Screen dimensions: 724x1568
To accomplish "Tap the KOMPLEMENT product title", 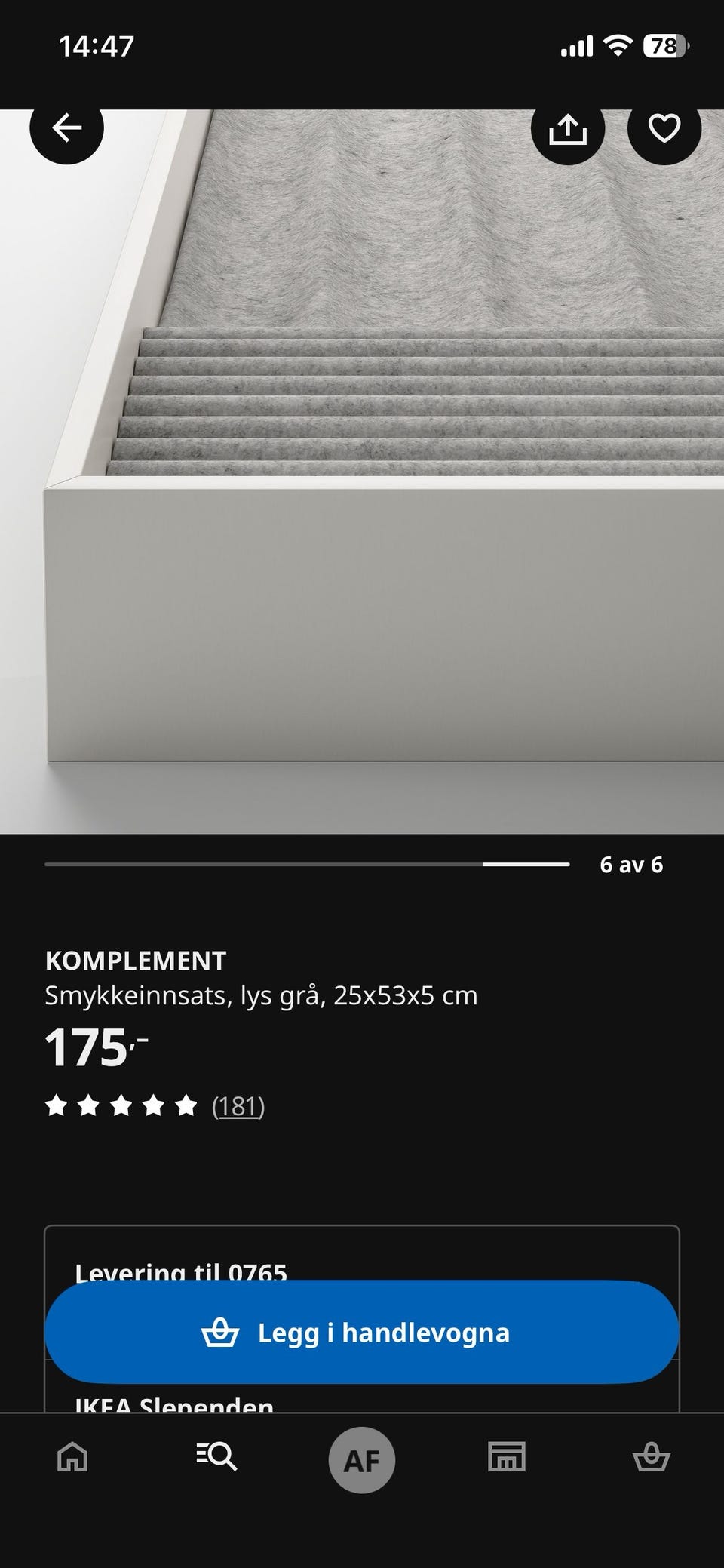I will pyautogui.click(x=136, y=961).
